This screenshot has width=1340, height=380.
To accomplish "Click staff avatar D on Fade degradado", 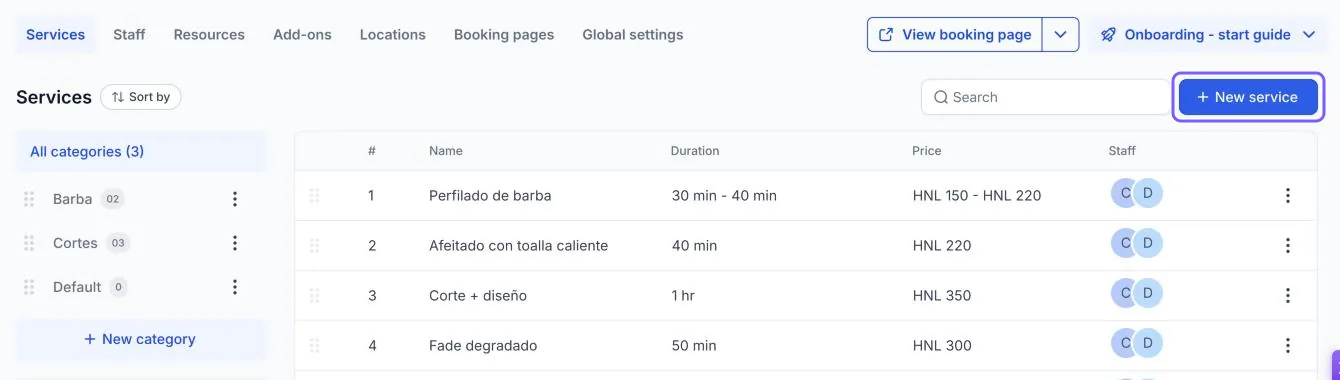I will pos(1148,343).
